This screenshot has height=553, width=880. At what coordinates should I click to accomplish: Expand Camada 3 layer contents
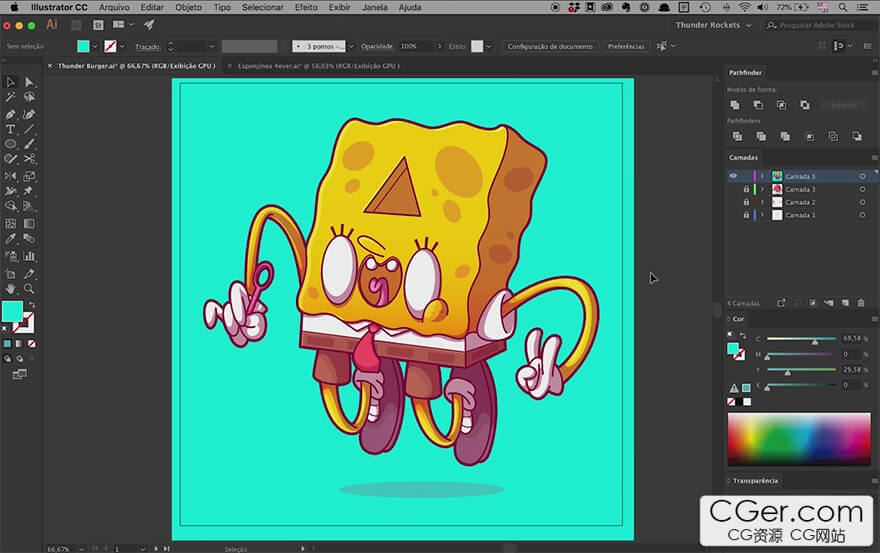tap(762, 189)
